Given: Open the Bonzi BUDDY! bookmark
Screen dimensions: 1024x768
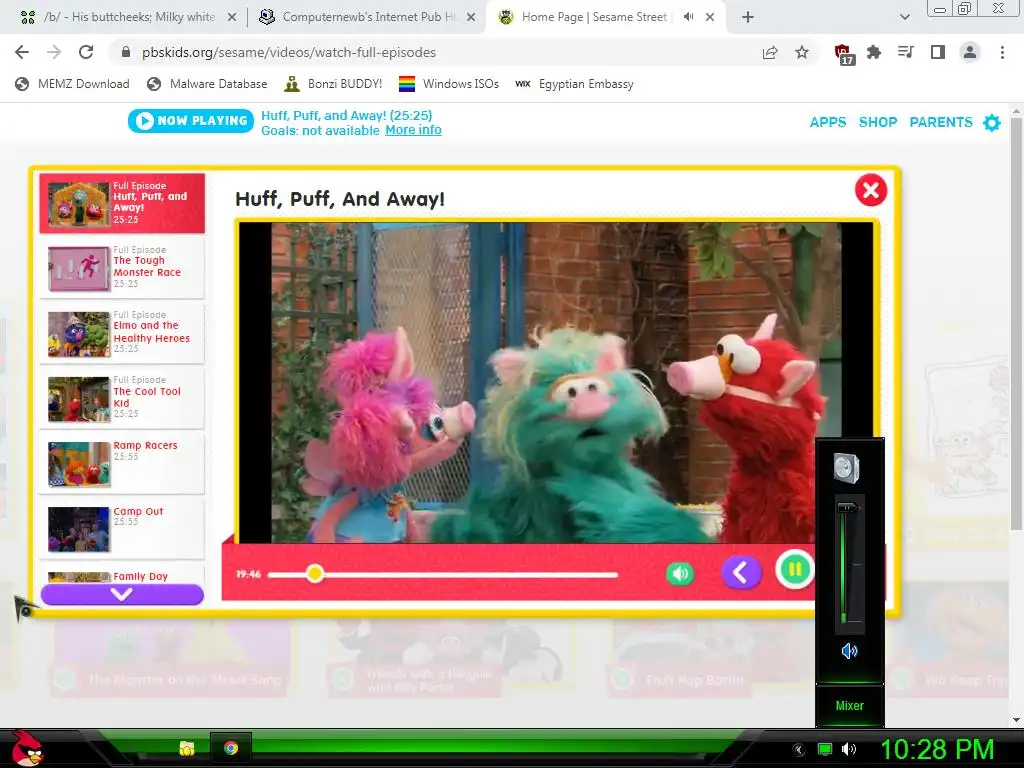Looking at the screenshot, I should (x=334, y=84).
